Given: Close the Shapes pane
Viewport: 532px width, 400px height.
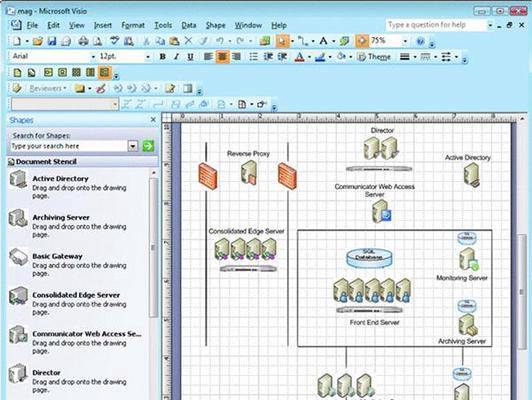Looking at the screenshot, I should (153, 119).
